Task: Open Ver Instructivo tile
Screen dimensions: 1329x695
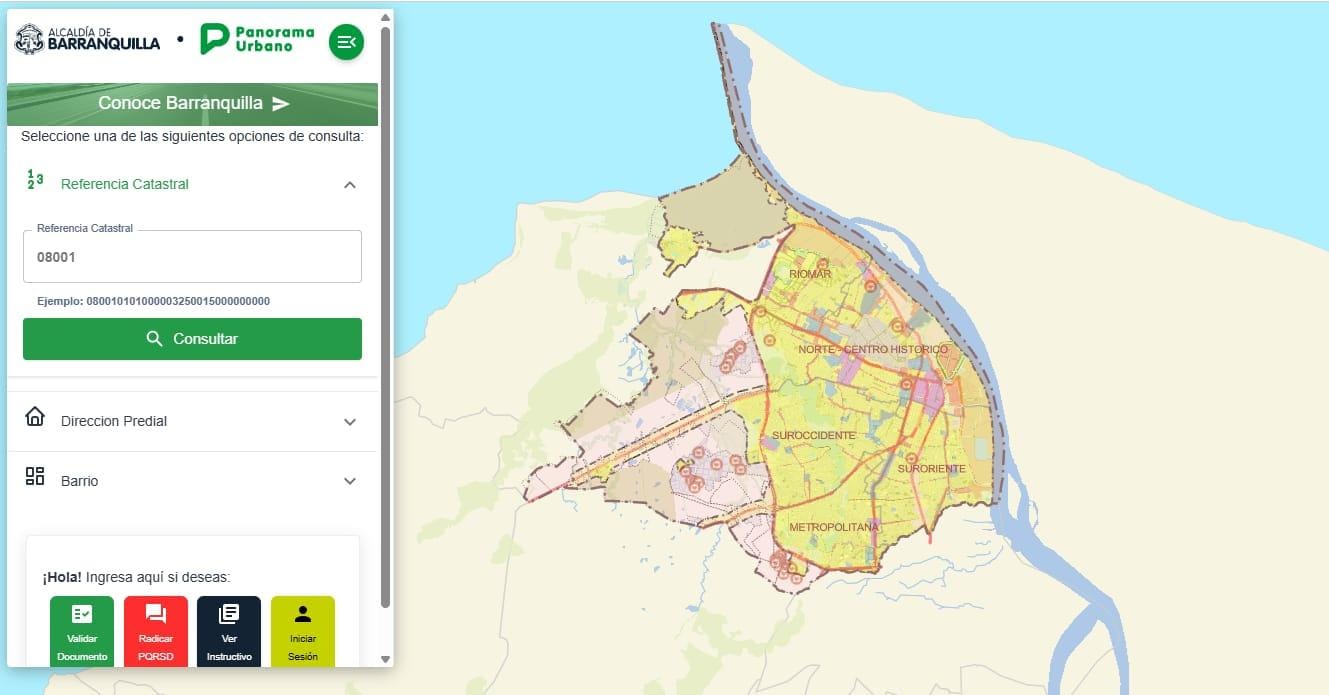Action: (x=229, y=632)
